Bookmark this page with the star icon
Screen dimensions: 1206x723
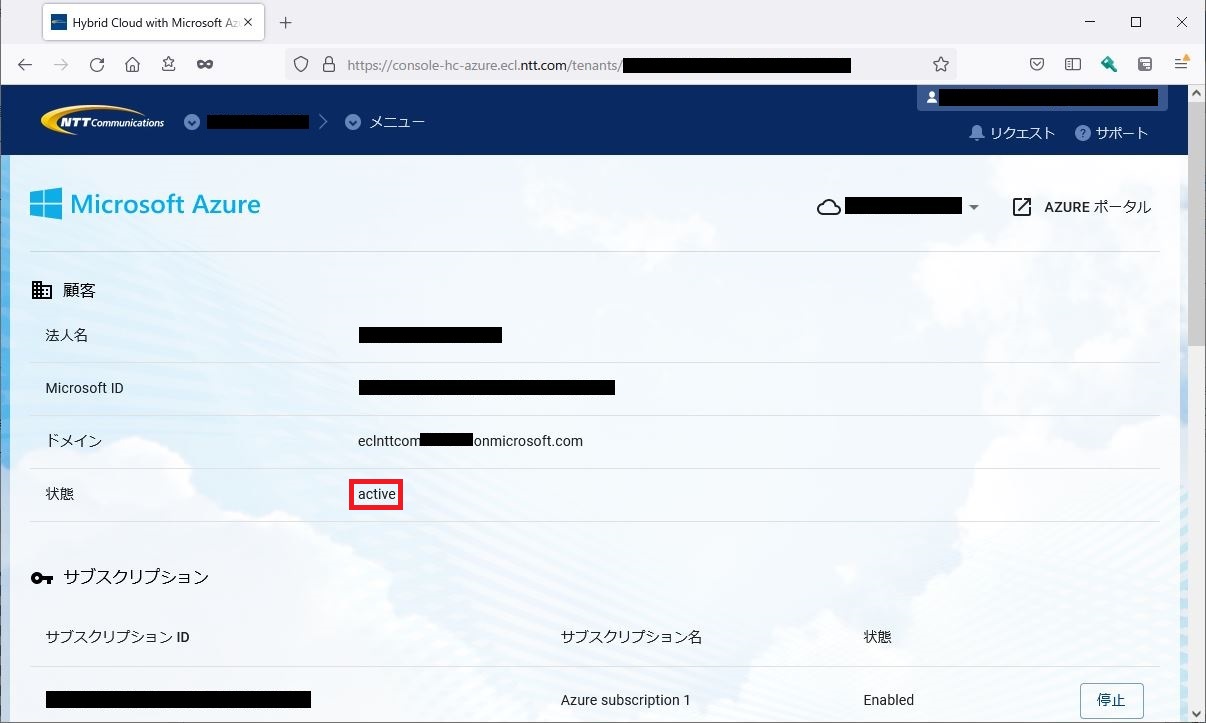pyautogui.click(x=940, y=64)
